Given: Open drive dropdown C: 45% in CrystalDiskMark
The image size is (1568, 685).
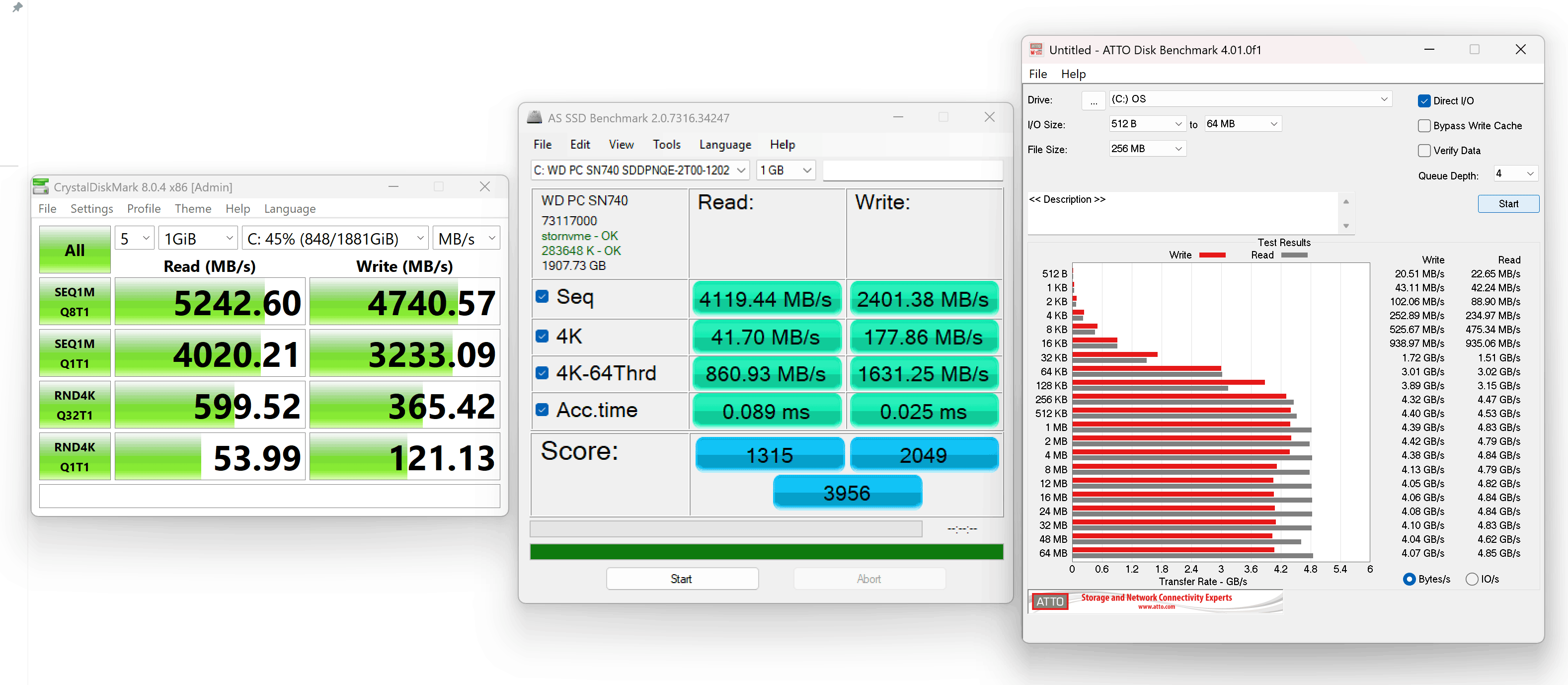Looking at the screenshot, I should click(x=335, y=238).
